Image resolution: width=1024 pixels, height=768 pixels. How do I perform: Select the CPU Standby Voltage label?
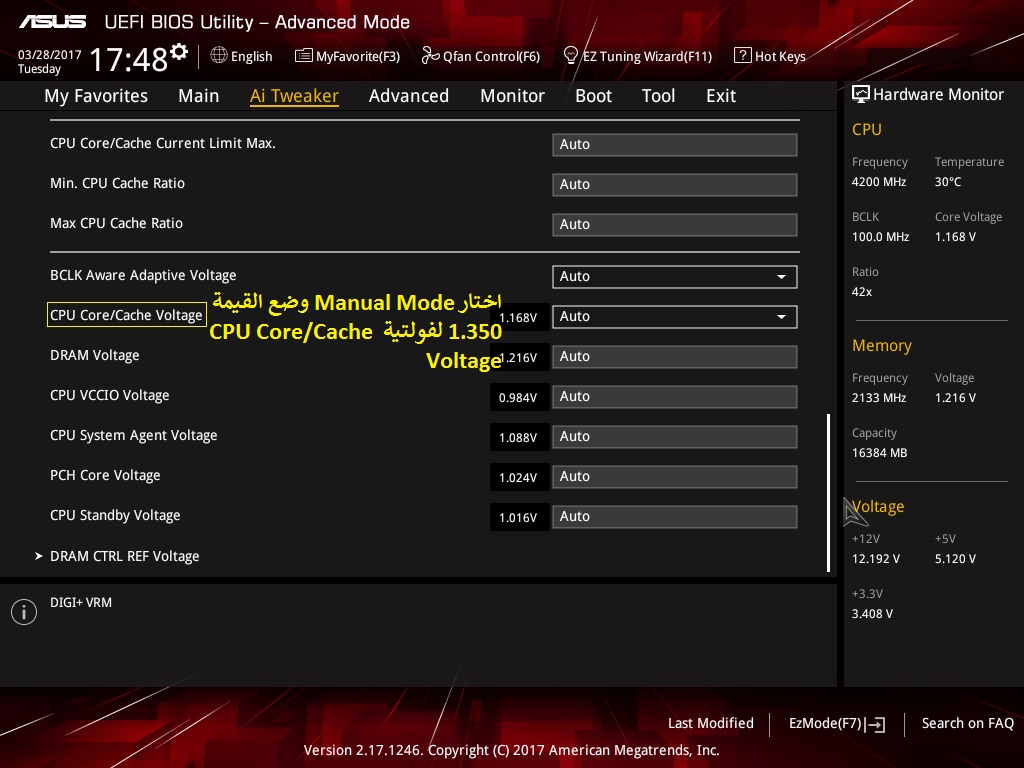[115, 515]
